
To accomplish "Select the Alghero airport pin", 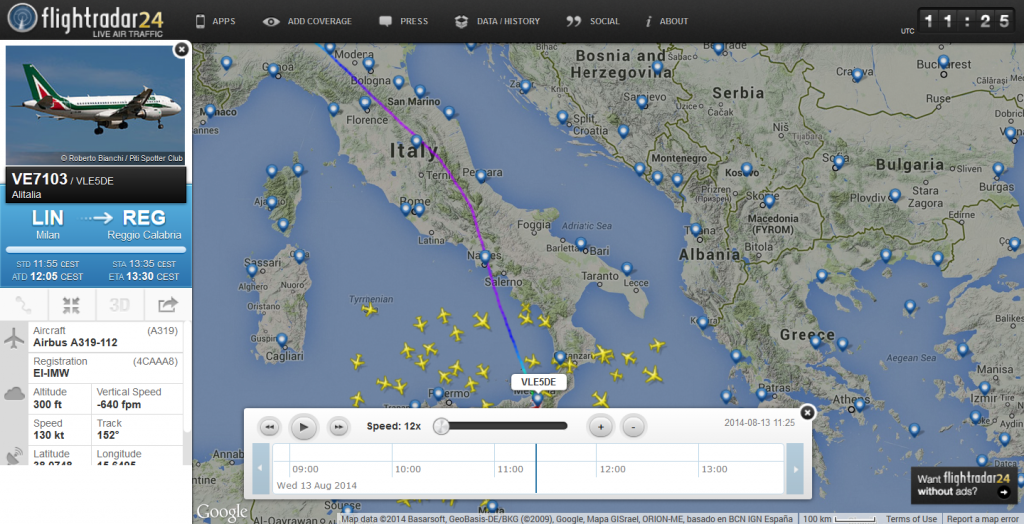I will [251, 269].
